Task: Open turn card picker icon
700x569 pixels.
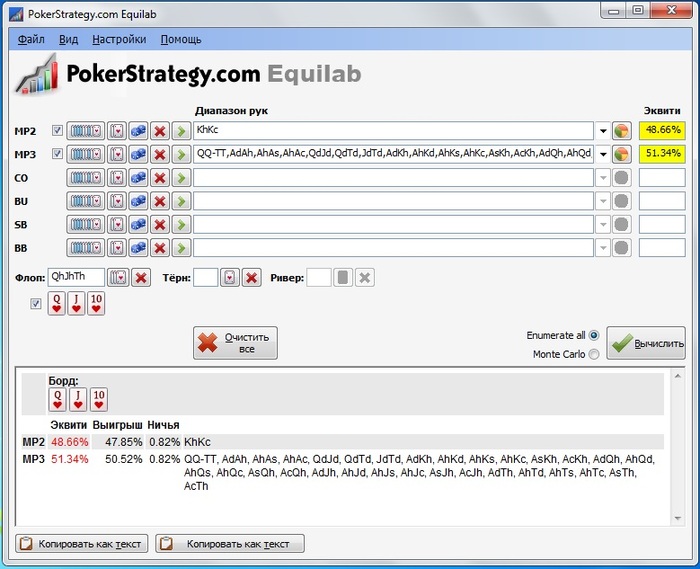Action: click(229, 278)
